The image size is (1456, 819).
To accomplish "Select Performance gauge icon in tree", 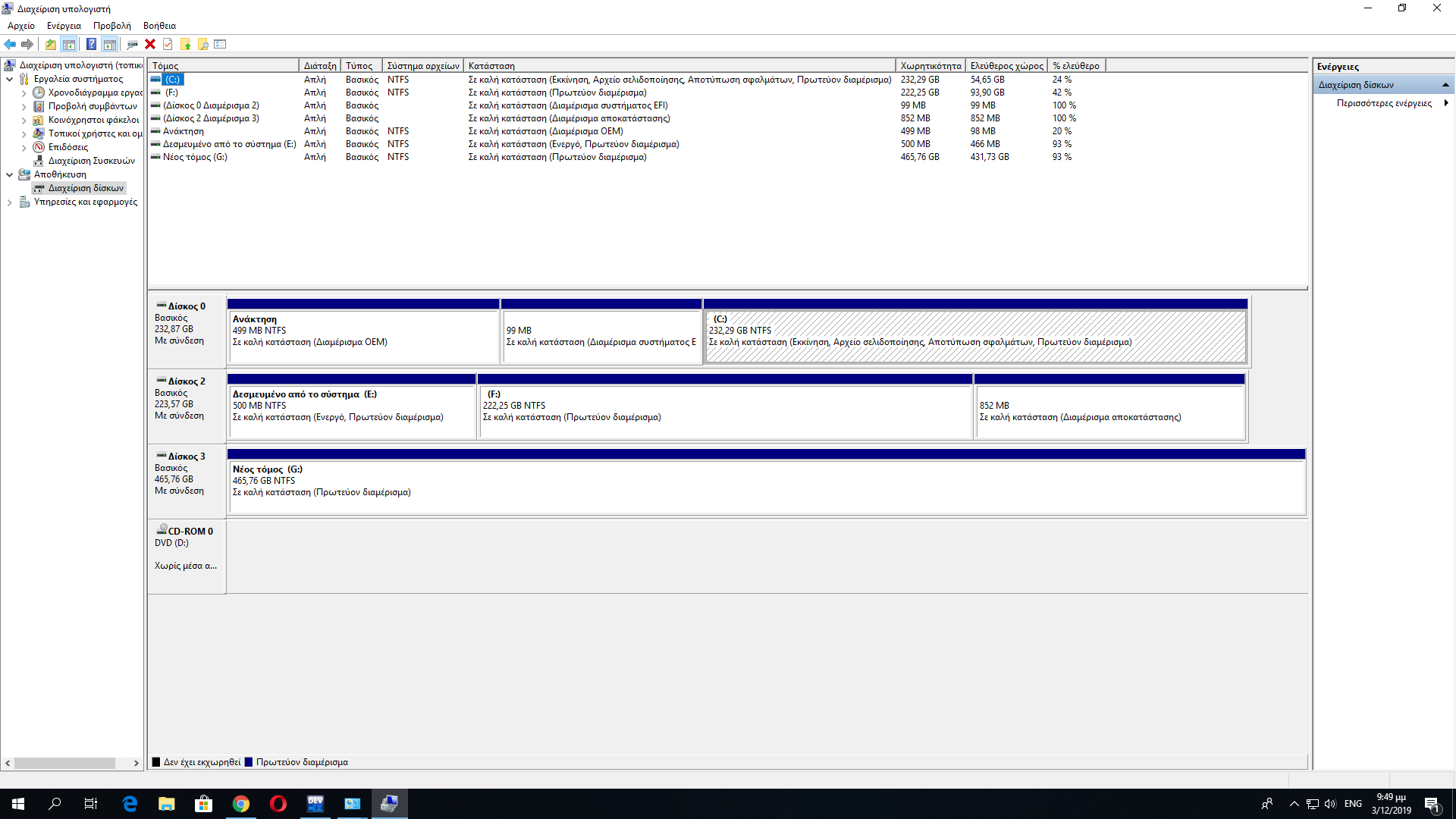I will coord(39,147).
